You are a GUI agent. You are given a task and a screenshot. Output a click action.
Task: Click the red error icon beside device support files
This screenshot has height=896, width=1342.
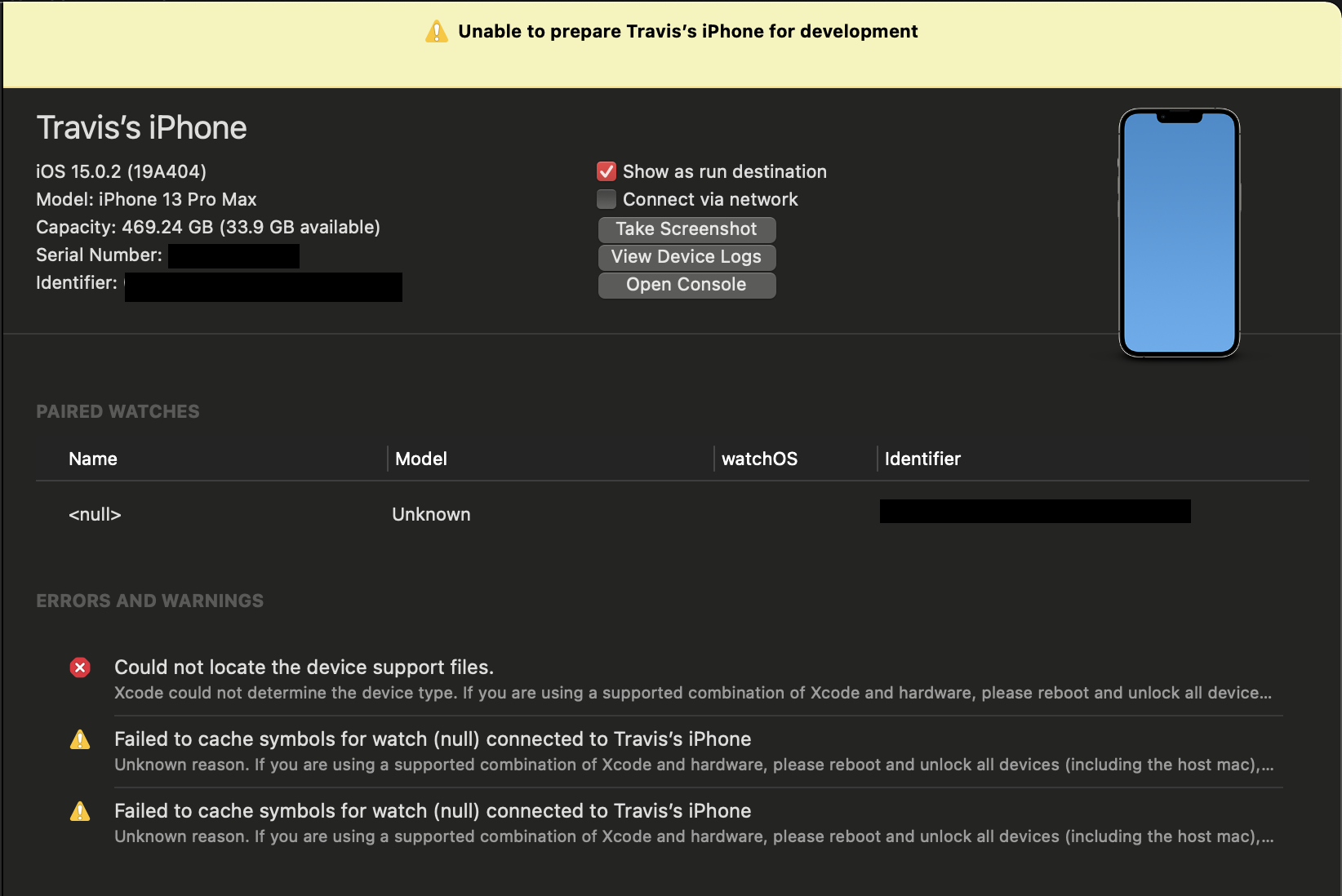[80, 668]
